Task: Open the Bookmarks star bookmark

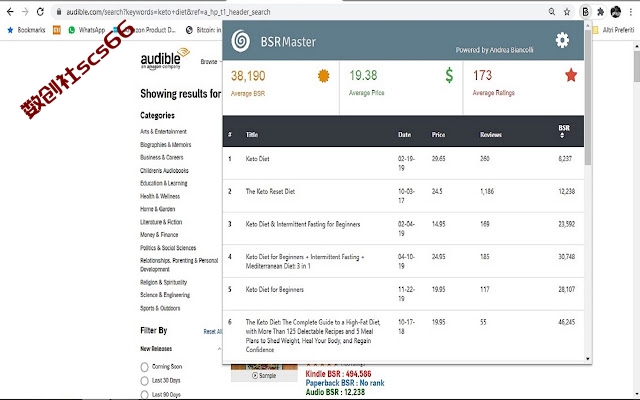Action: coord(26,30)
